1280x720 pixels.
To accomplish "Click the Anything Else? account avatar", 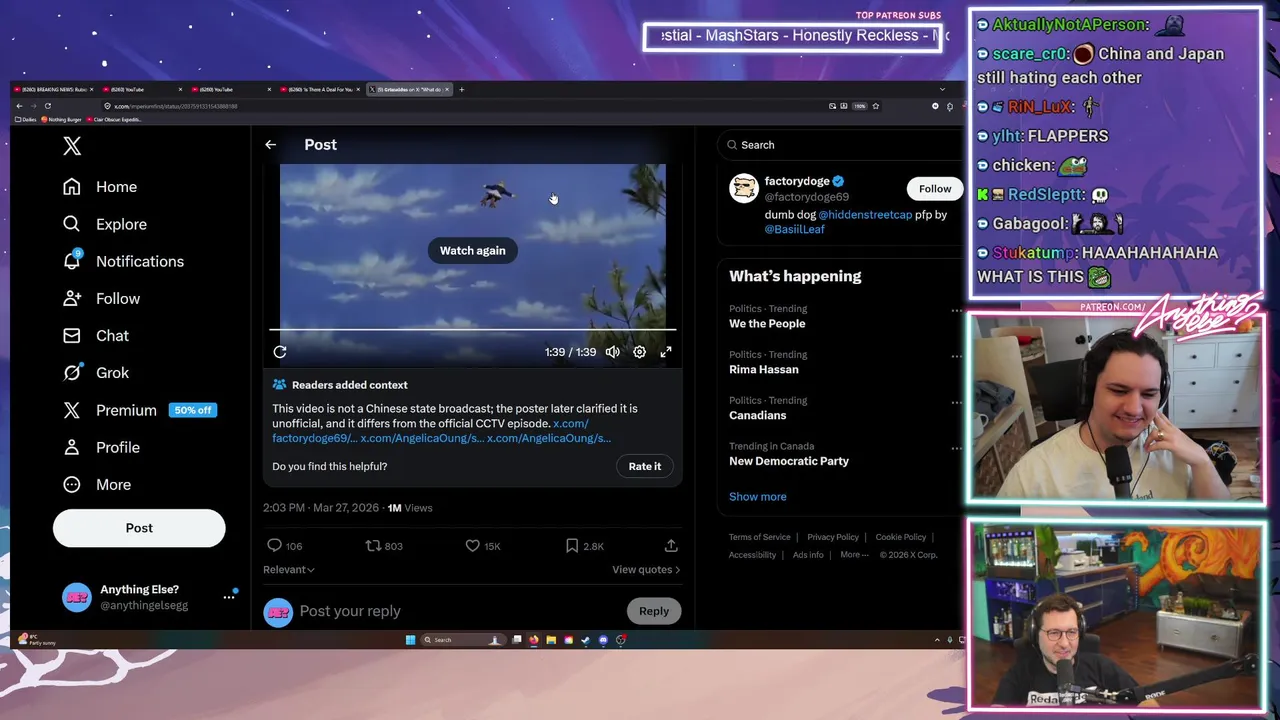I will click(76, 597).
